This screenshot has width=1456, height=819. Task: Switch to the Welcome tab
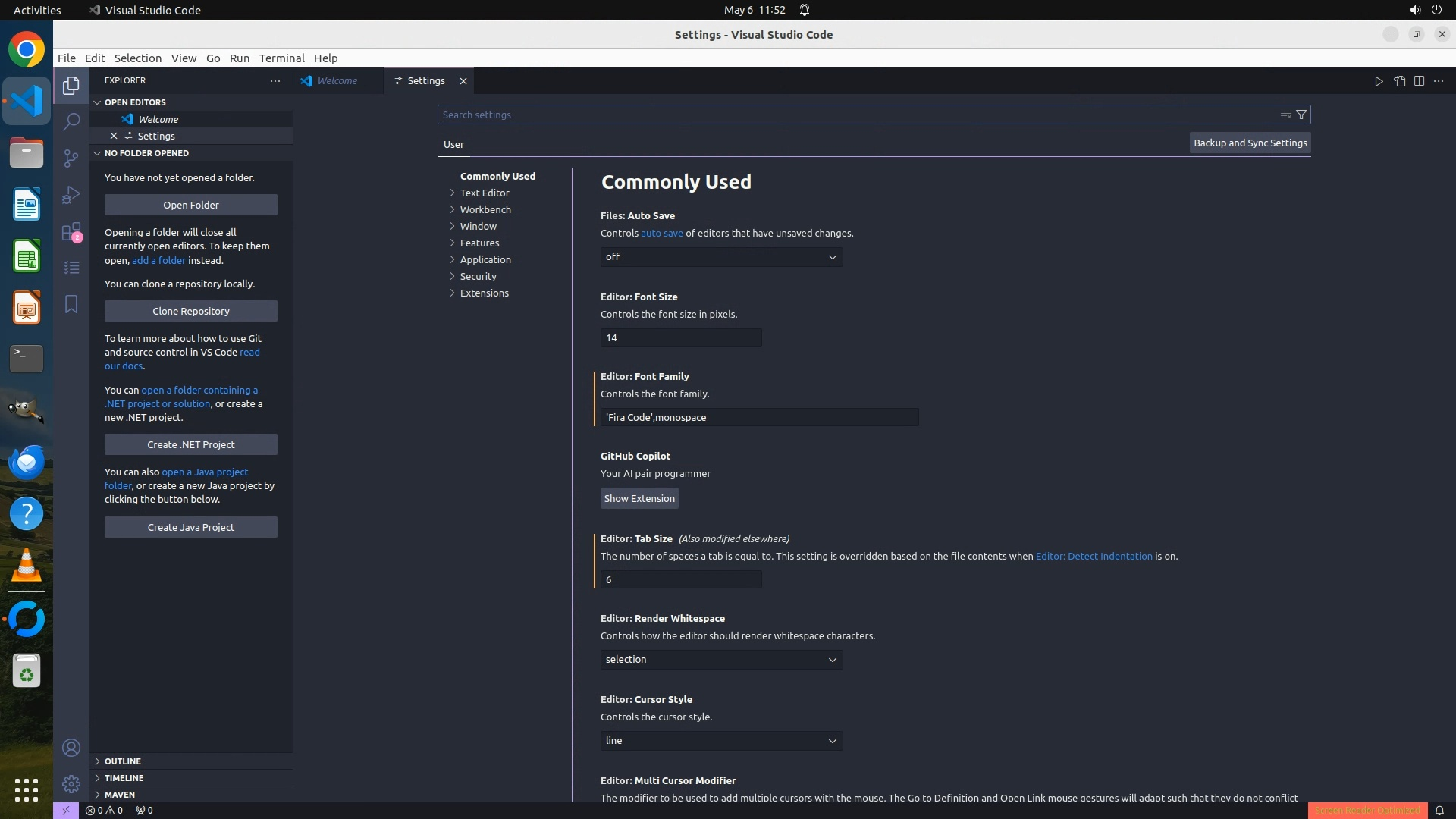(337, 81)
